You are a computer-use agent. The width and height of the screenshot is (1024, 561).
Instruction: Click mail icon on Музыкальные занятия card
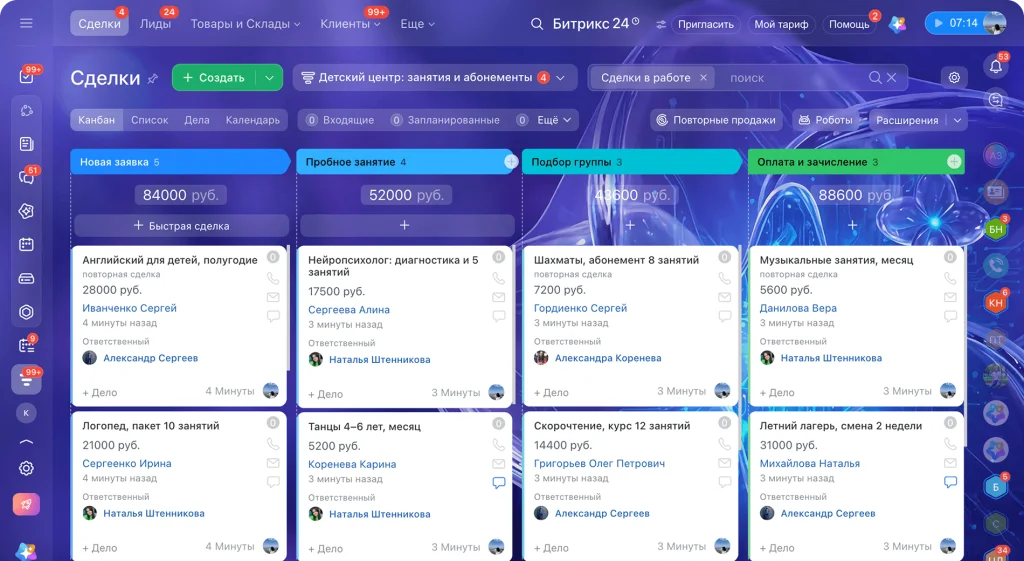pyautogui.click(x=950, y=297)
